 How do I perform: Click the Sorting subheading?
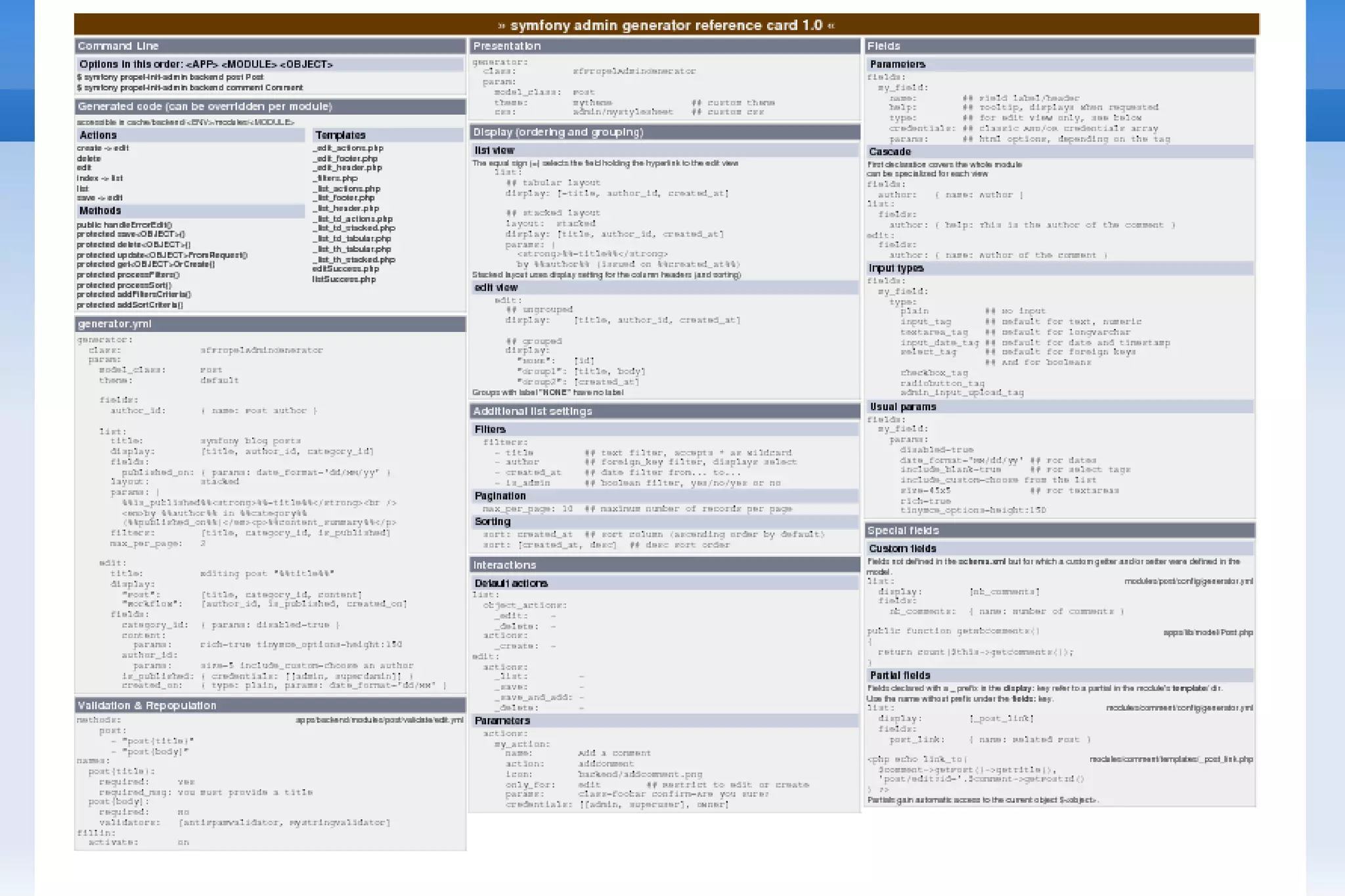pyautogui.click(x=665, y=521)
